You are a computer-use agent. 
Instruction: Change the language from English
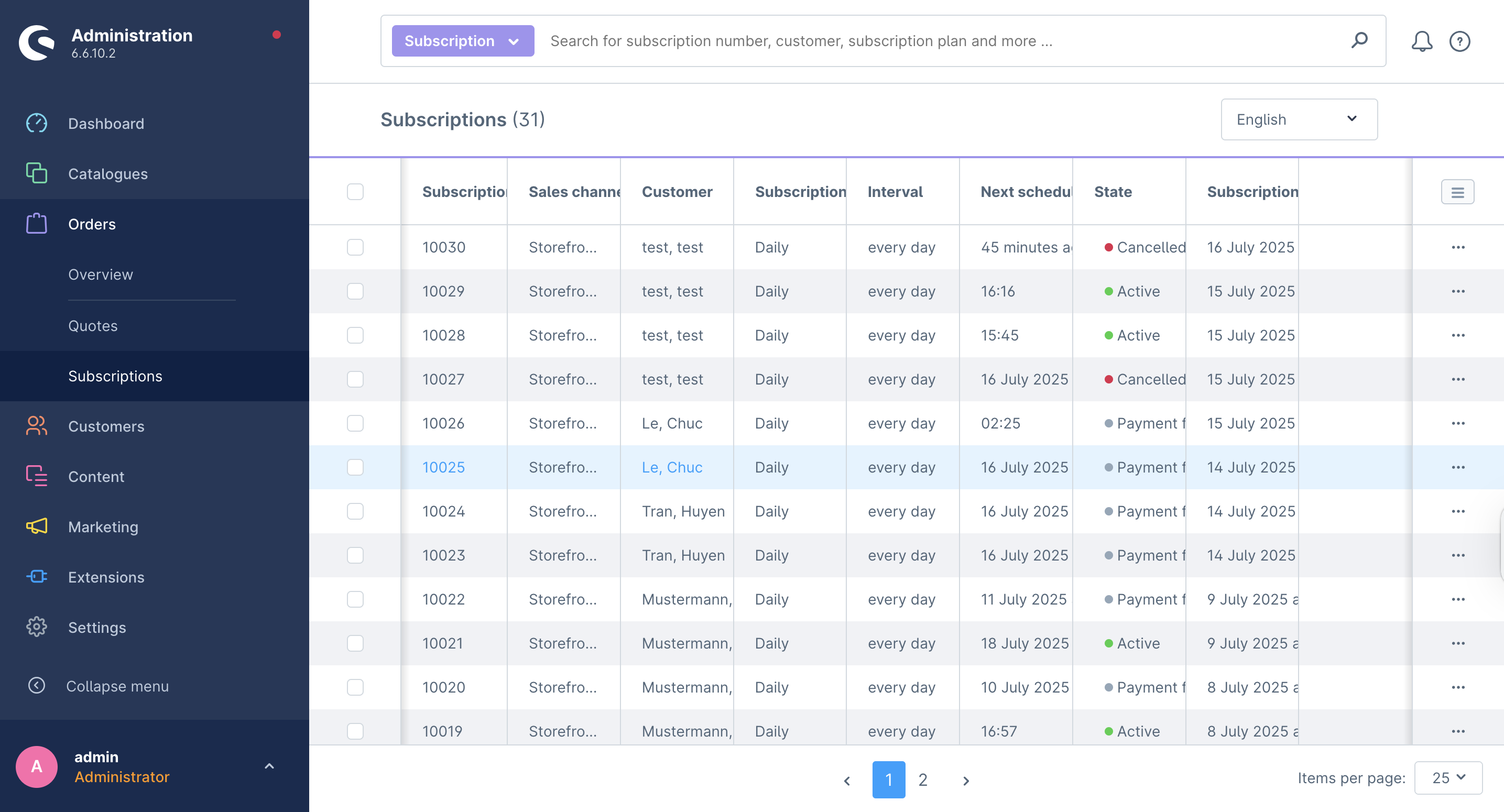(1299, 119)
